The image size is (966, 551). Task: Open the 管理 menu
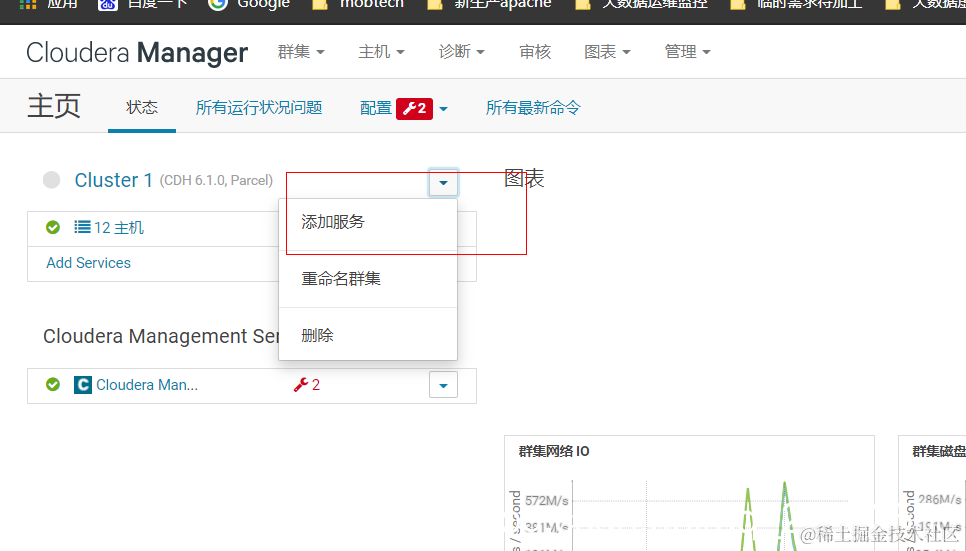[x=687, y=52]
